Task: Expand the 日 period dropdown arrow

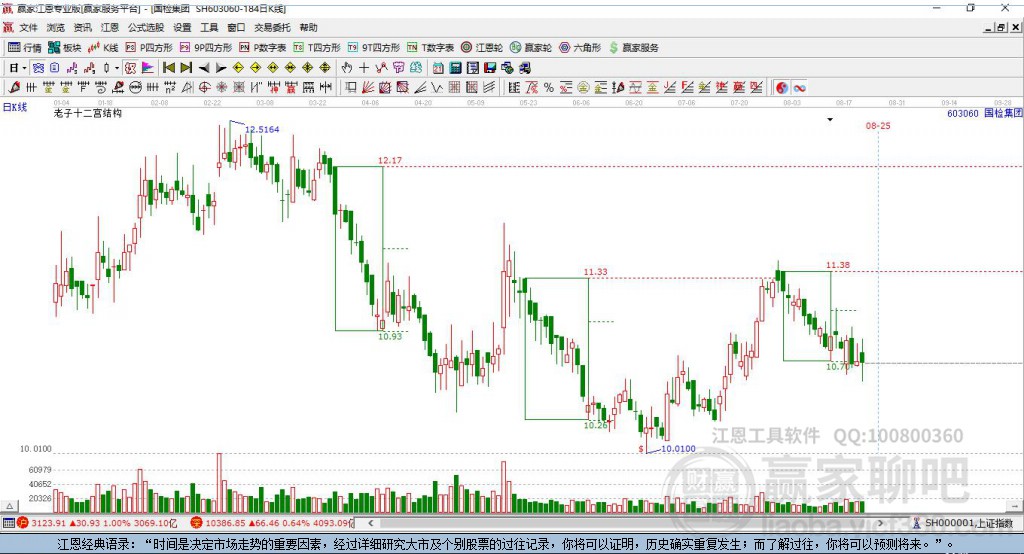Action: click(24, 68)
